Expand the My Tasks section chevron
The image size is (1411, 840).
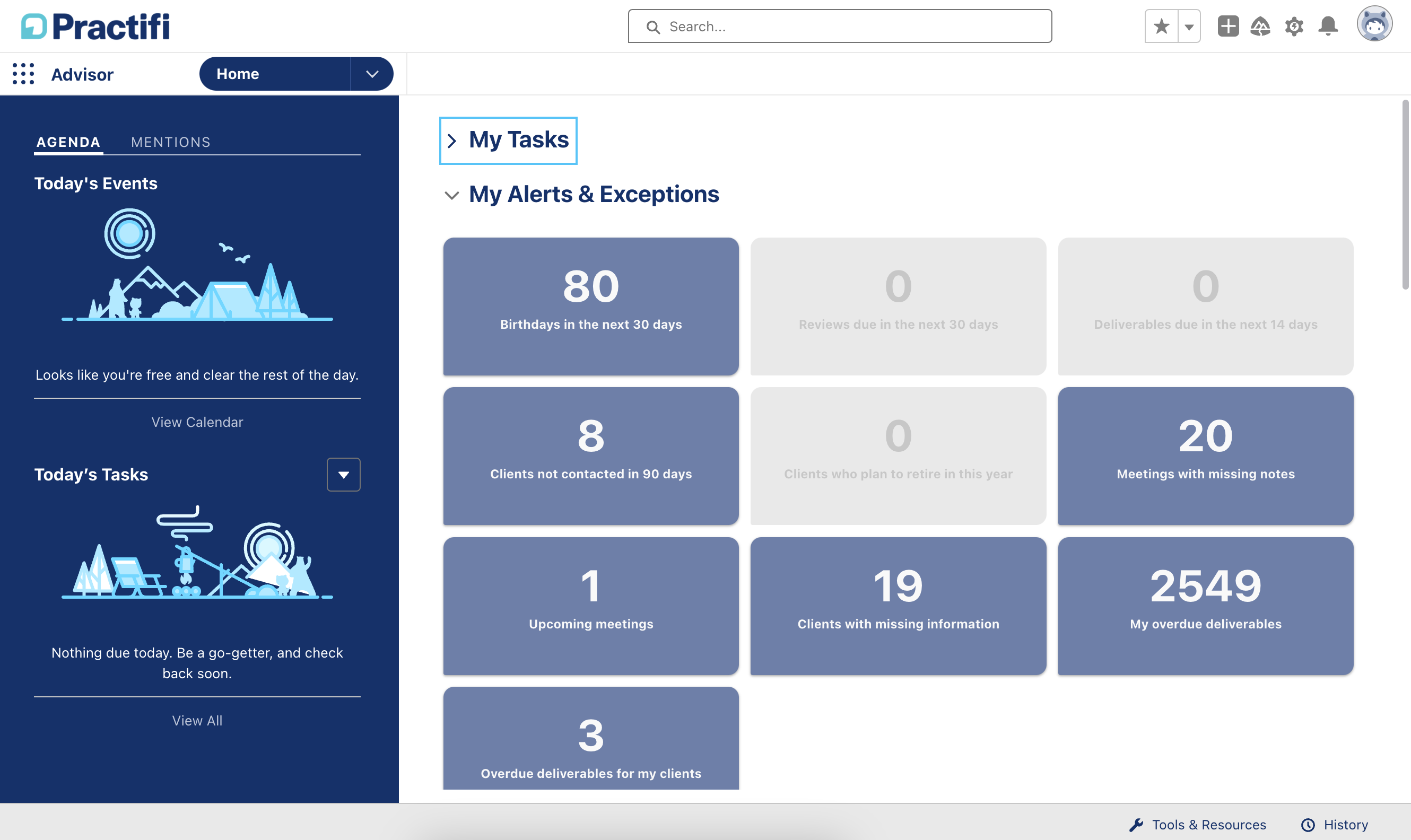452,140
